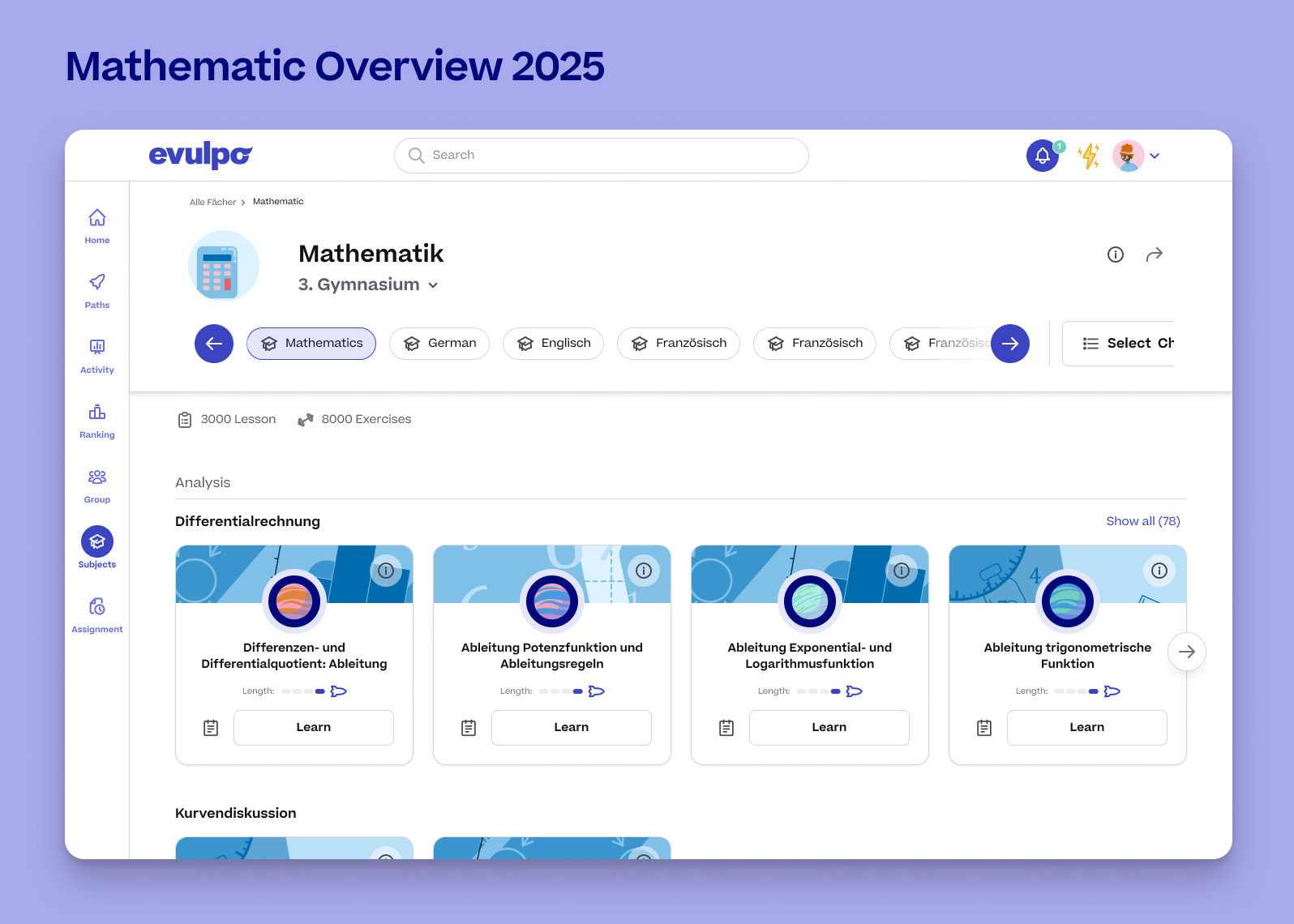Screen dimensions: 1294x924
Task: Click the Show all (78) link
Action: (x=1142, y=521)
